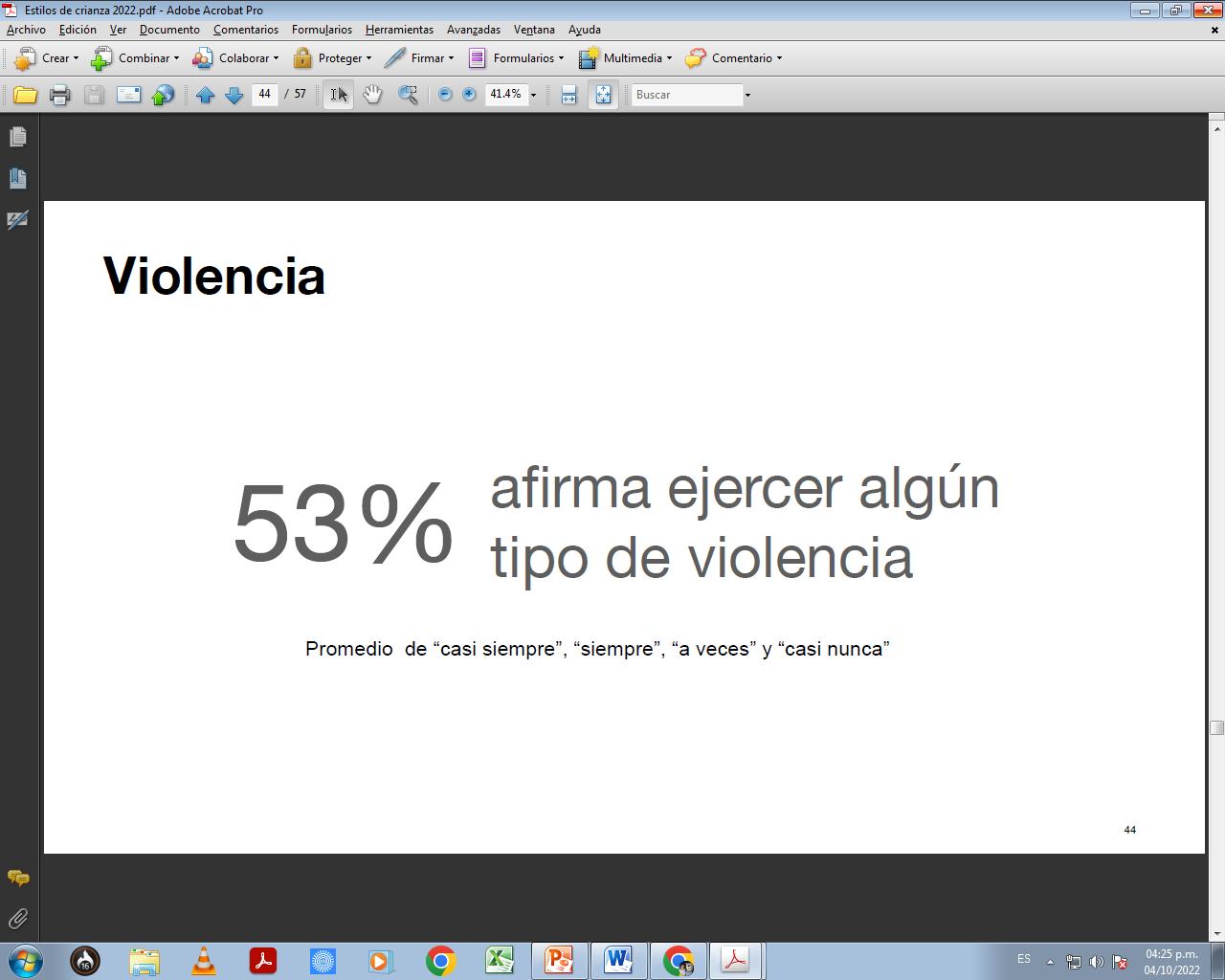Viewport: 1225px width, 980px height.
Task: Print the document using the printer icon
Action: coord(59,95)
